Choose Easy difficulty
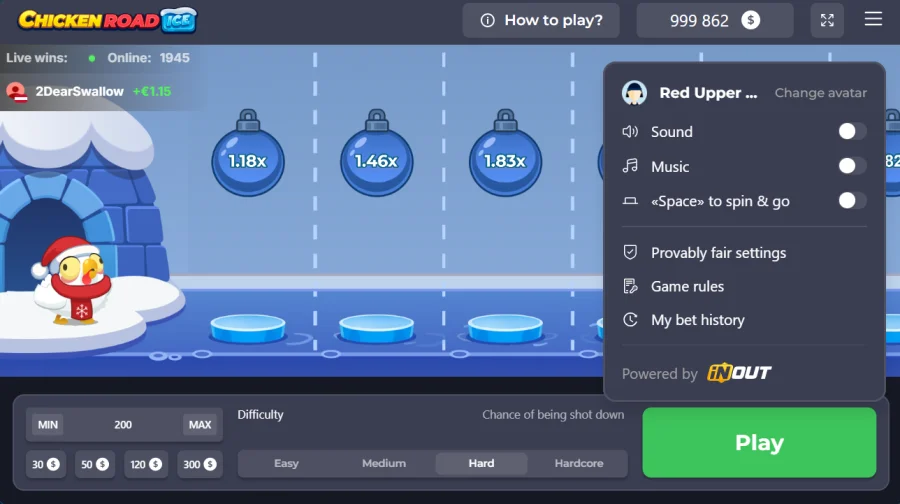The height and width of the screenshot is (504, 900). 286,463
